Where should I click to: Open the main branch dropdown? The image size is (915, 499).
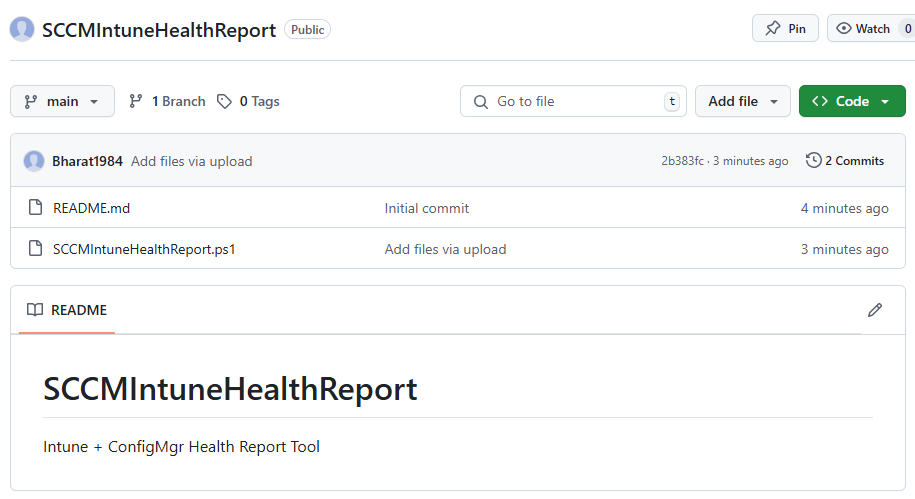tap(62, 101)
